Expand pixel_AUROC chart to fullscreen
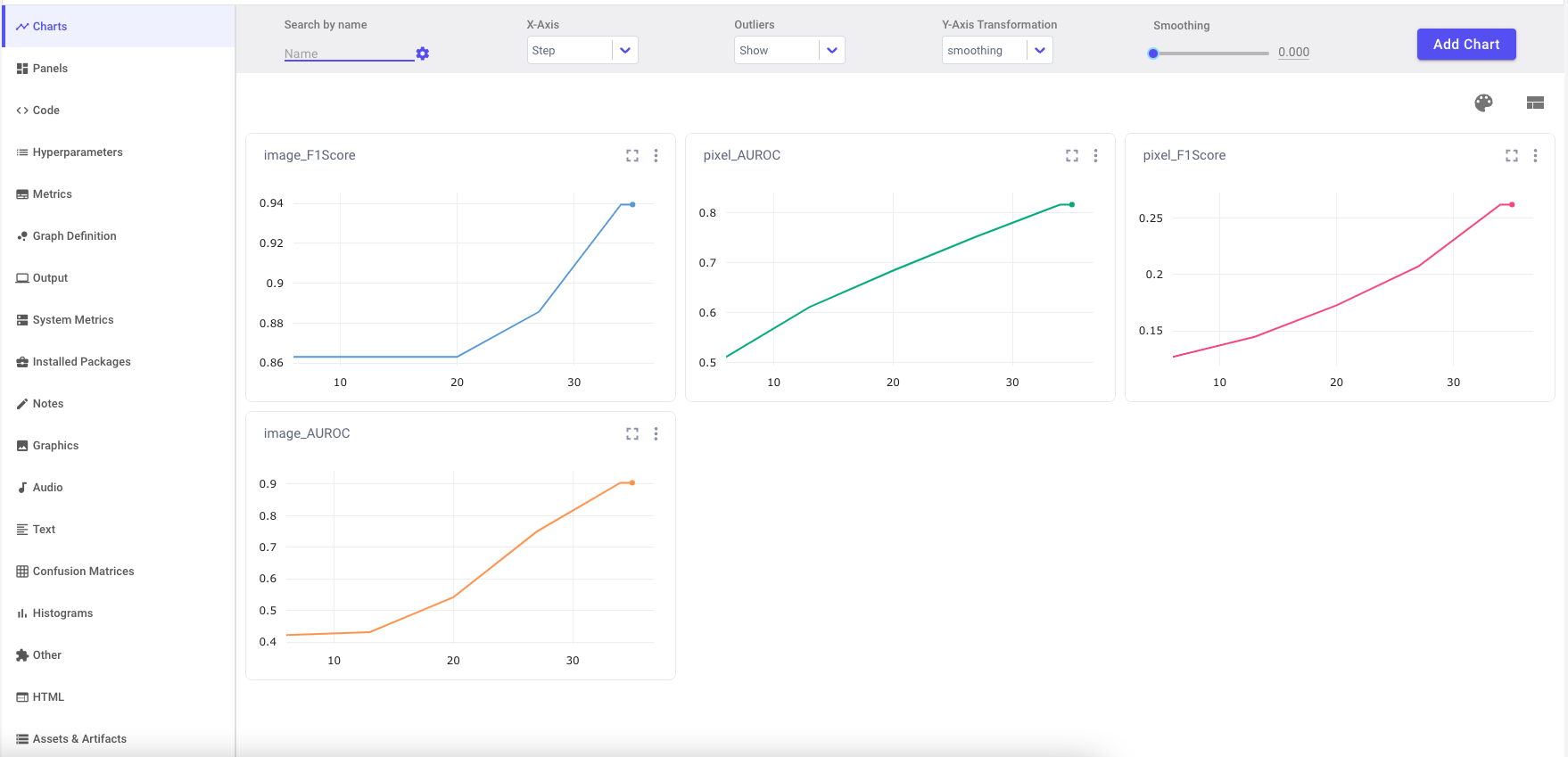1568x757 pixels. [x=1072, y=156]
